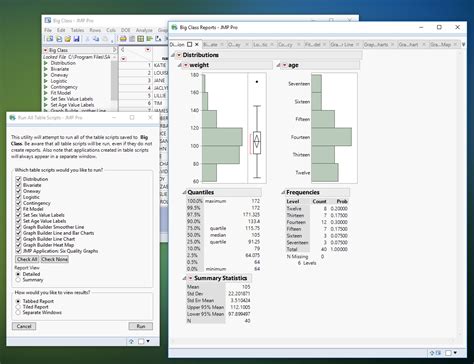Collapse the Distributions outline disclosure triangle

173,55
